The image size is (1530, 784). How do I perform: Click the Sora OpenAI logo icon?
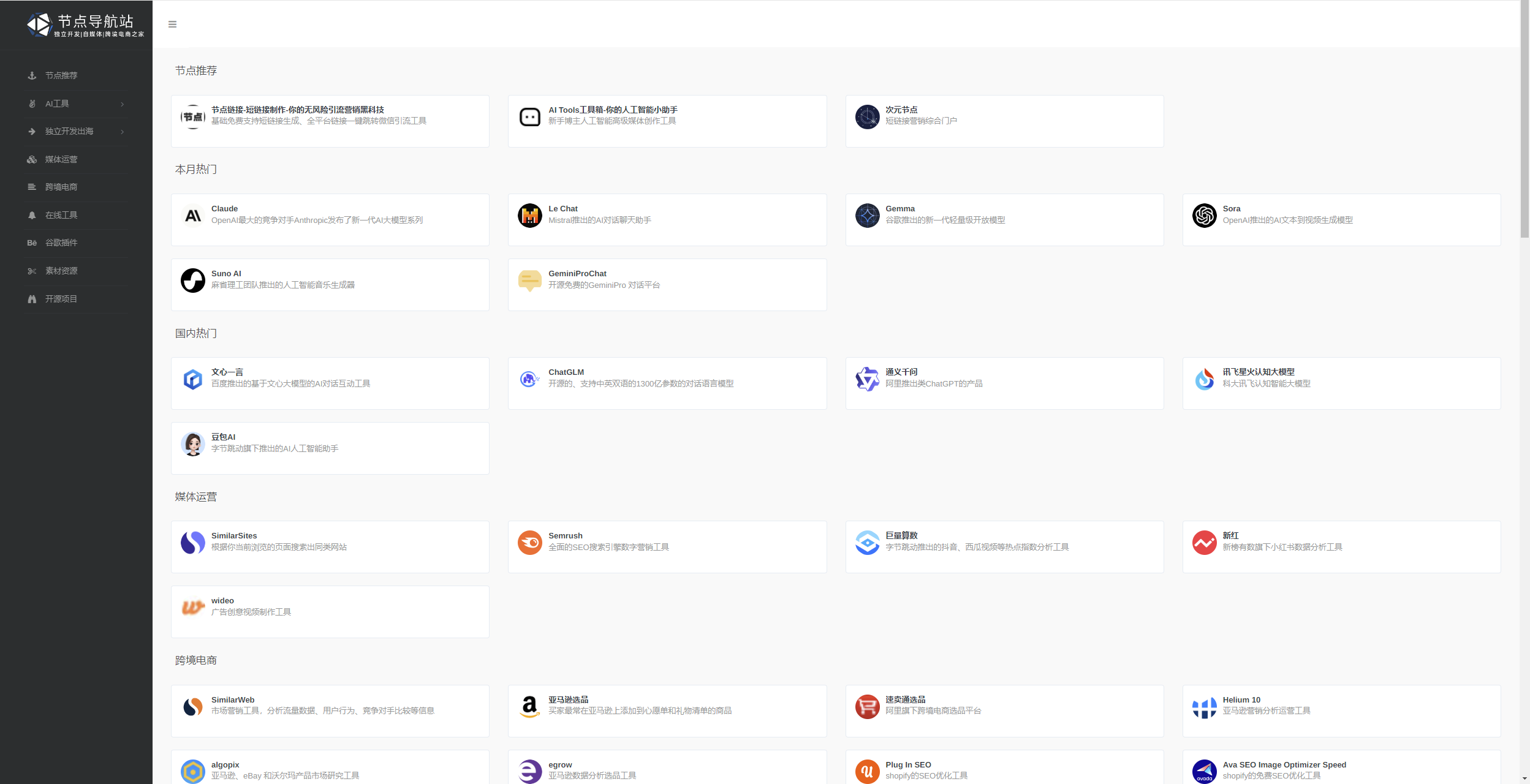point(1204,216)
